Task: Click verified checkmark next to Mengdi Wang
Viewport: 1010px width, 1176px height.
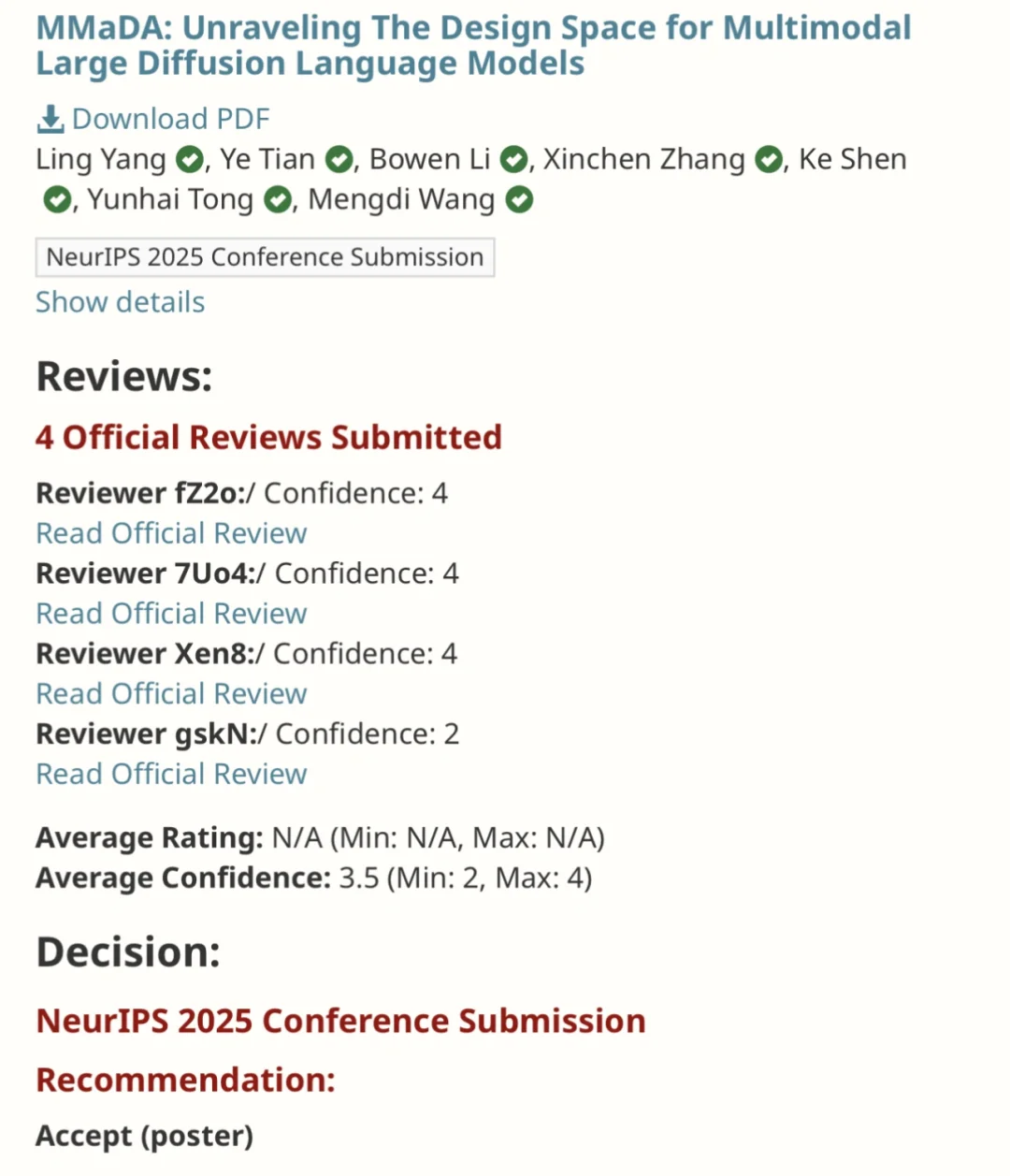Action: tap(519, 200)
